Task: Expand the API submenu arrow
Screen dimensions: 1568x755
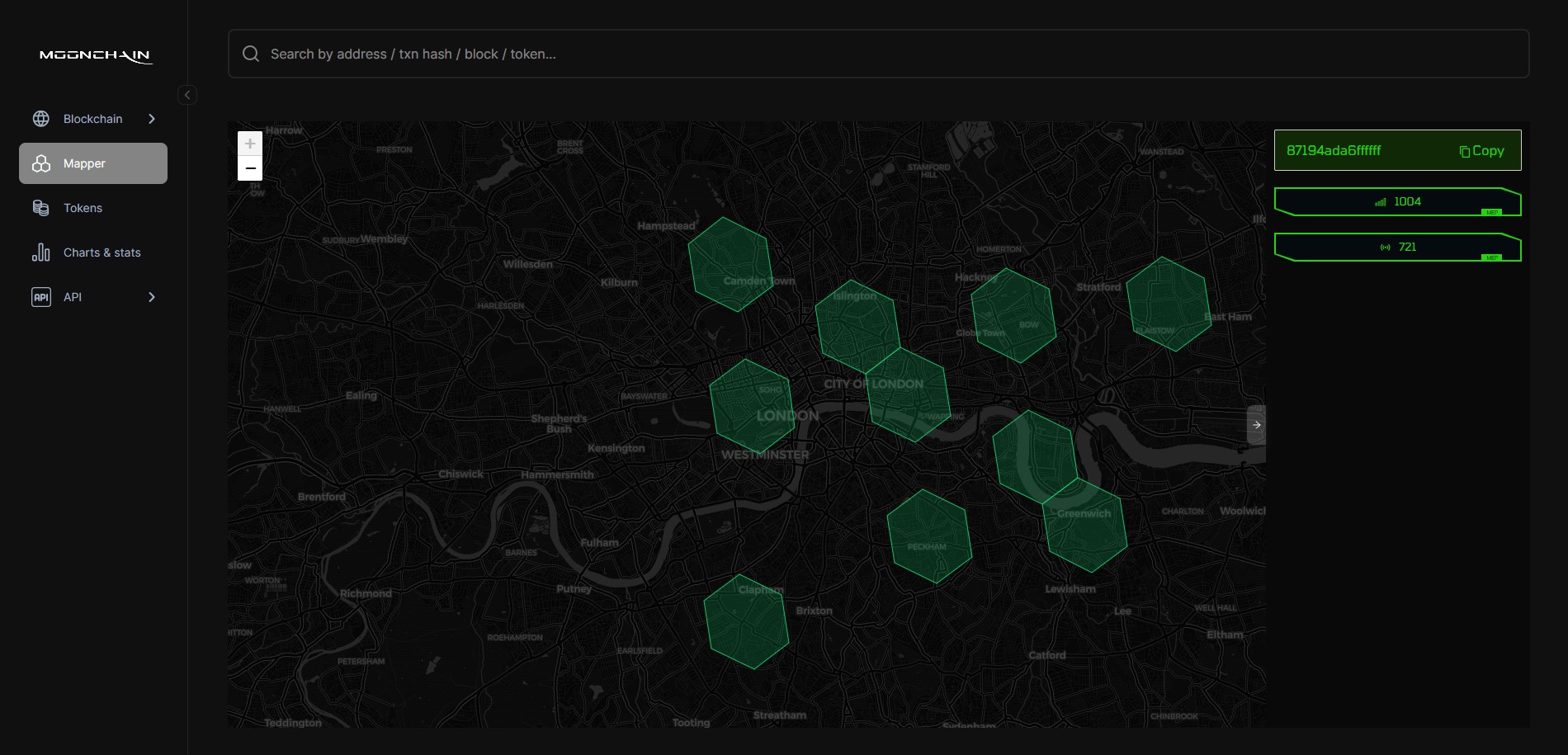Action: 152,297
